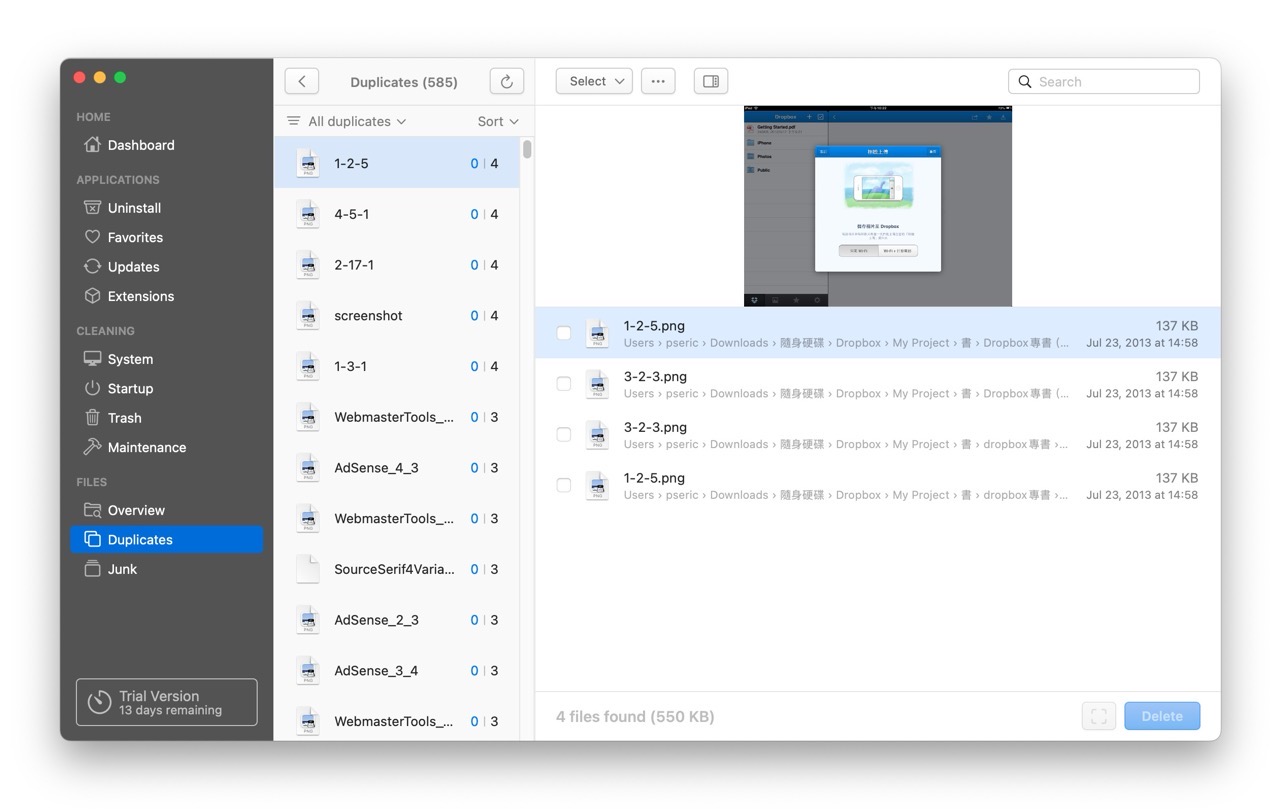This screenshot has height=812, width=1280.
Task: Click the PNG icon of 4-5-1 group
Action: (x=308, y=214)
